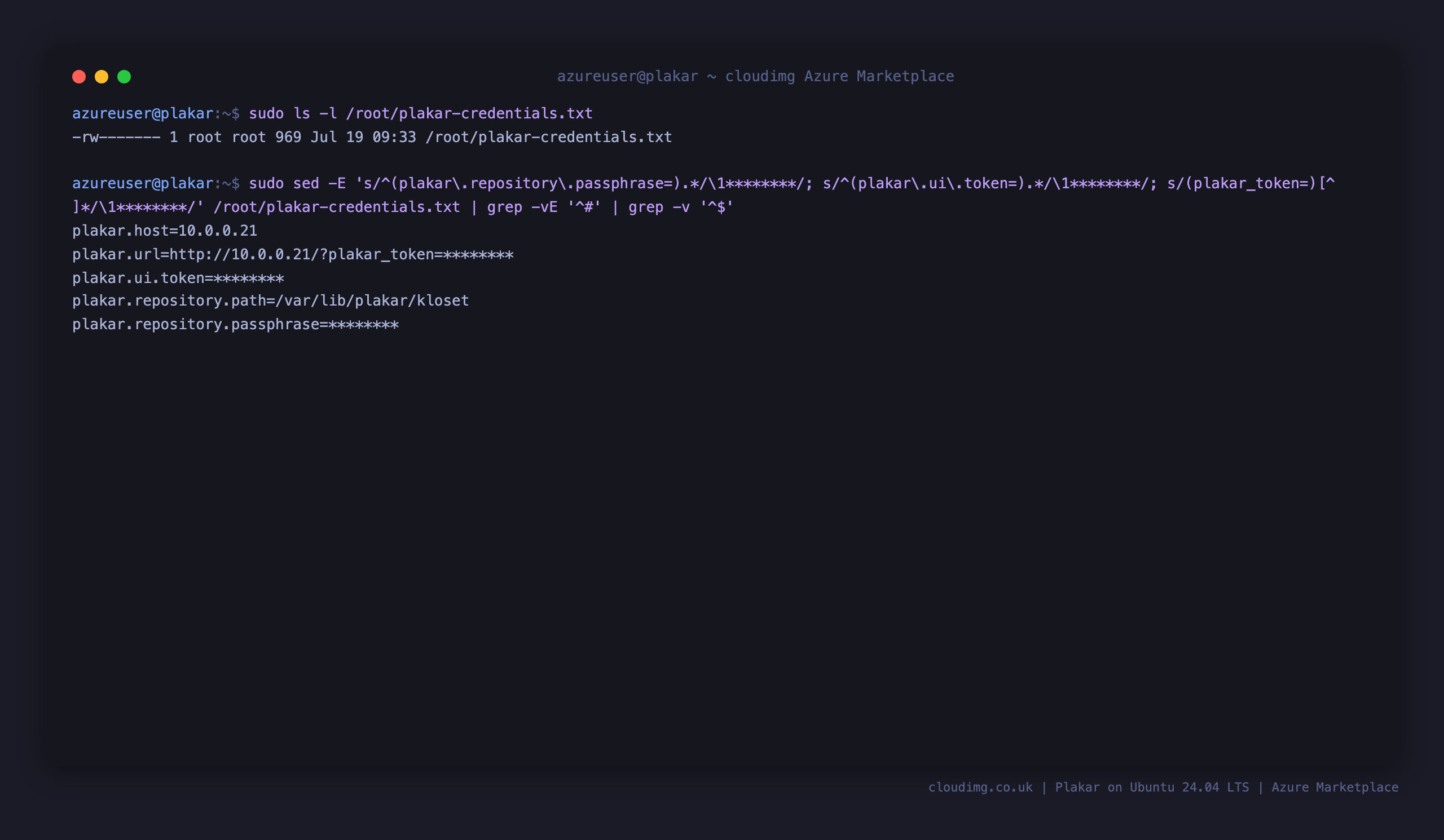Image resolution: width=1444 pixels, height=840 pixels.
Task: Click the 'plakar.ui.token=********' output line
Action: (178, 278)
